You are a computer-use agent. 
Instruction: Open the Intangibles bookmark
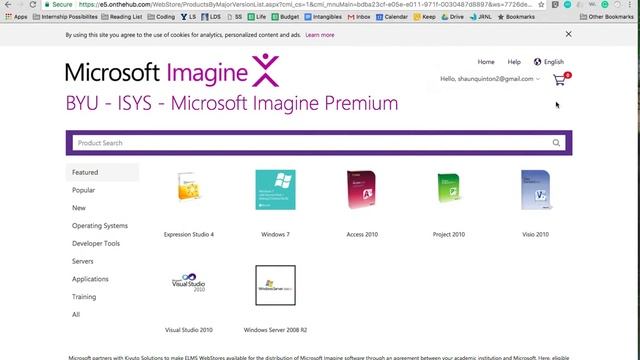pyautogui.click(x=323, y=17)
